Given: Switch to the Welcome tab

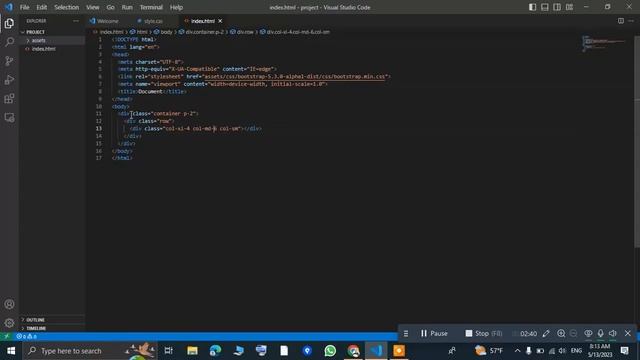Looking at the screenshot, I should (107, 21).
